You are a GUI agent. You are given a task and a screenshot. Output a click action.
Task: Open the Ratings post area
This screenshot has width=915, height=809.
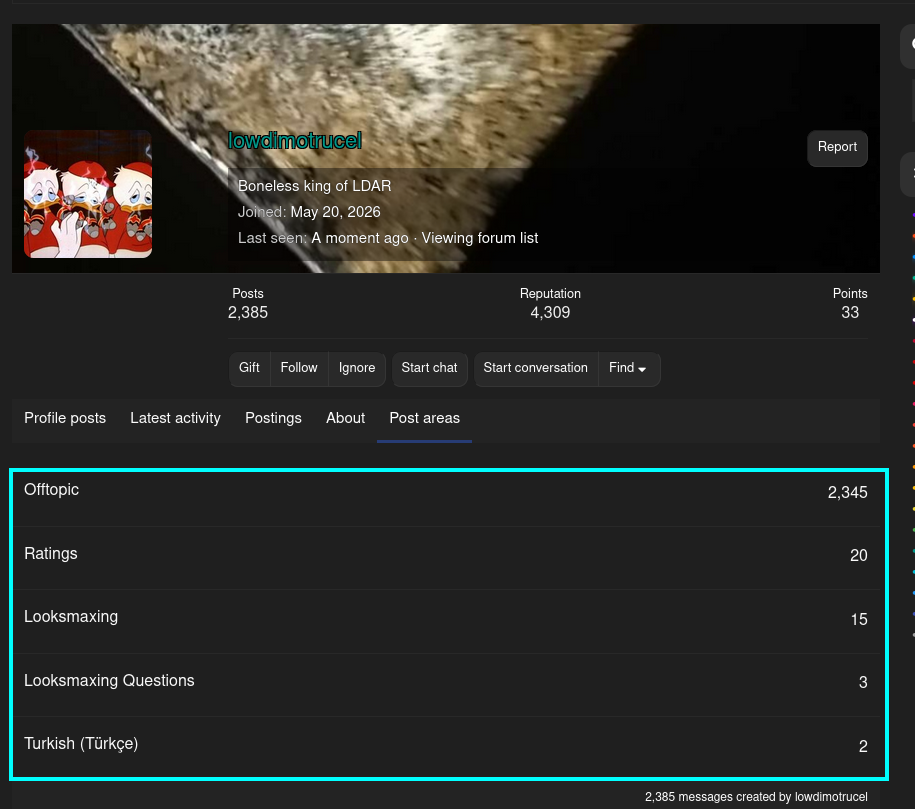coord(51,554)
